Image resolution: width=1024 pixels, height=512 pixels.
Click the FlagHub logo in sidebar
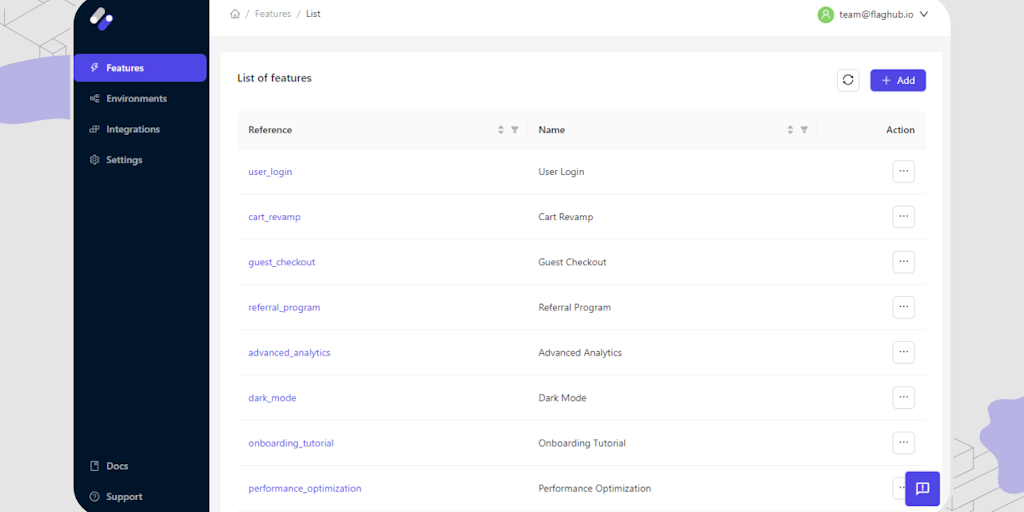pos(101,18)
